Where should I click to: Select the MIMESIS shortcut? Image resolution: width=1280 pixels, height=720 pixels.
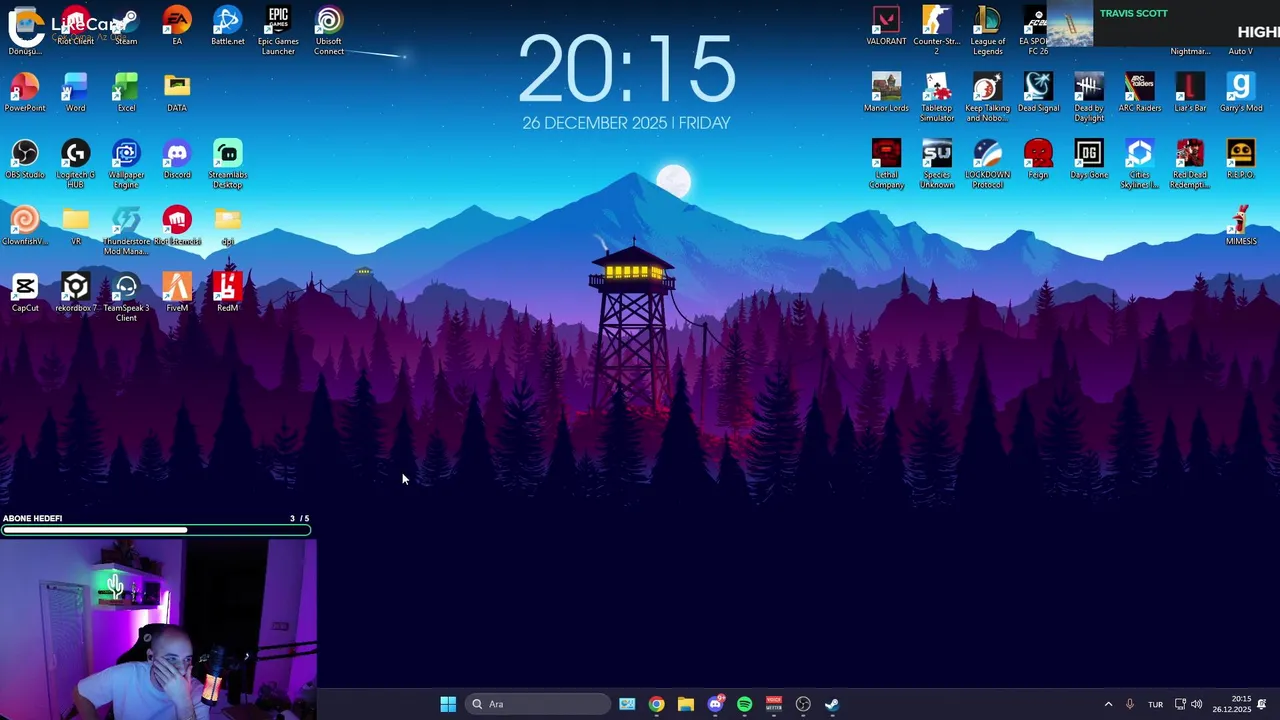[1241, 226]
